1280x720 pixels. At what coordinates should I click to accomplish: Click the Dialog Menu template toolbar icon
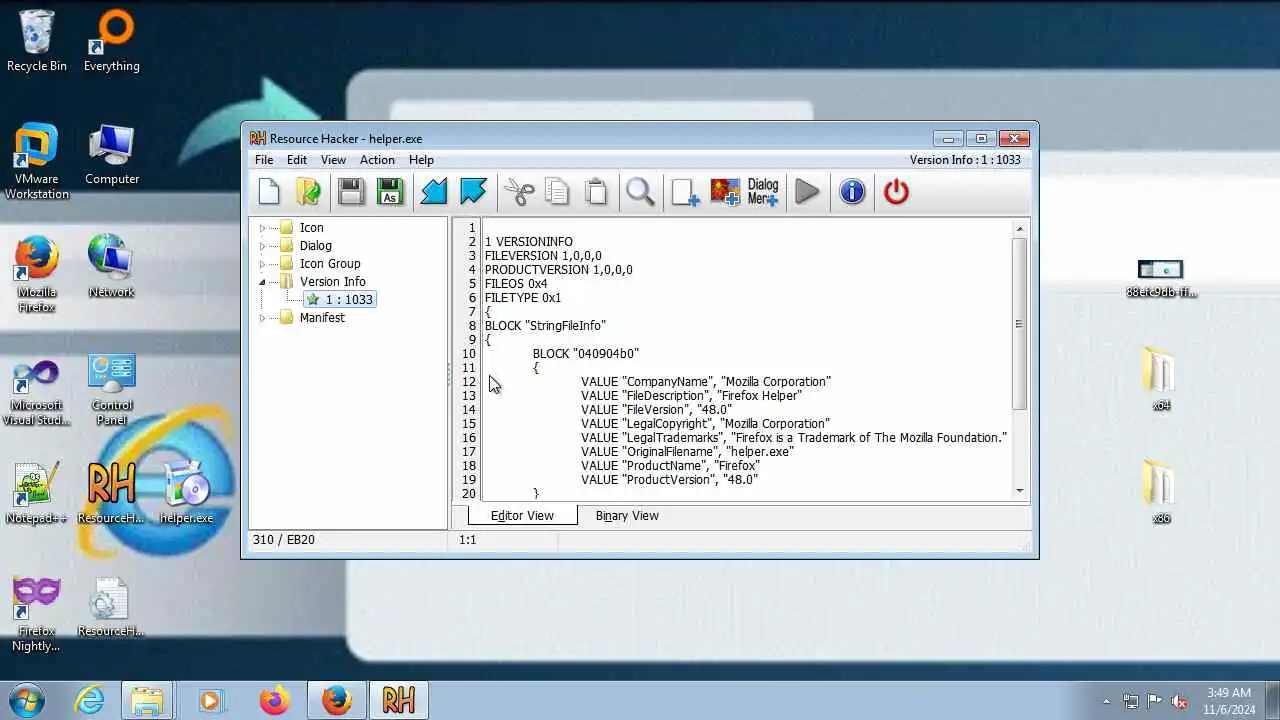[763, 192]
